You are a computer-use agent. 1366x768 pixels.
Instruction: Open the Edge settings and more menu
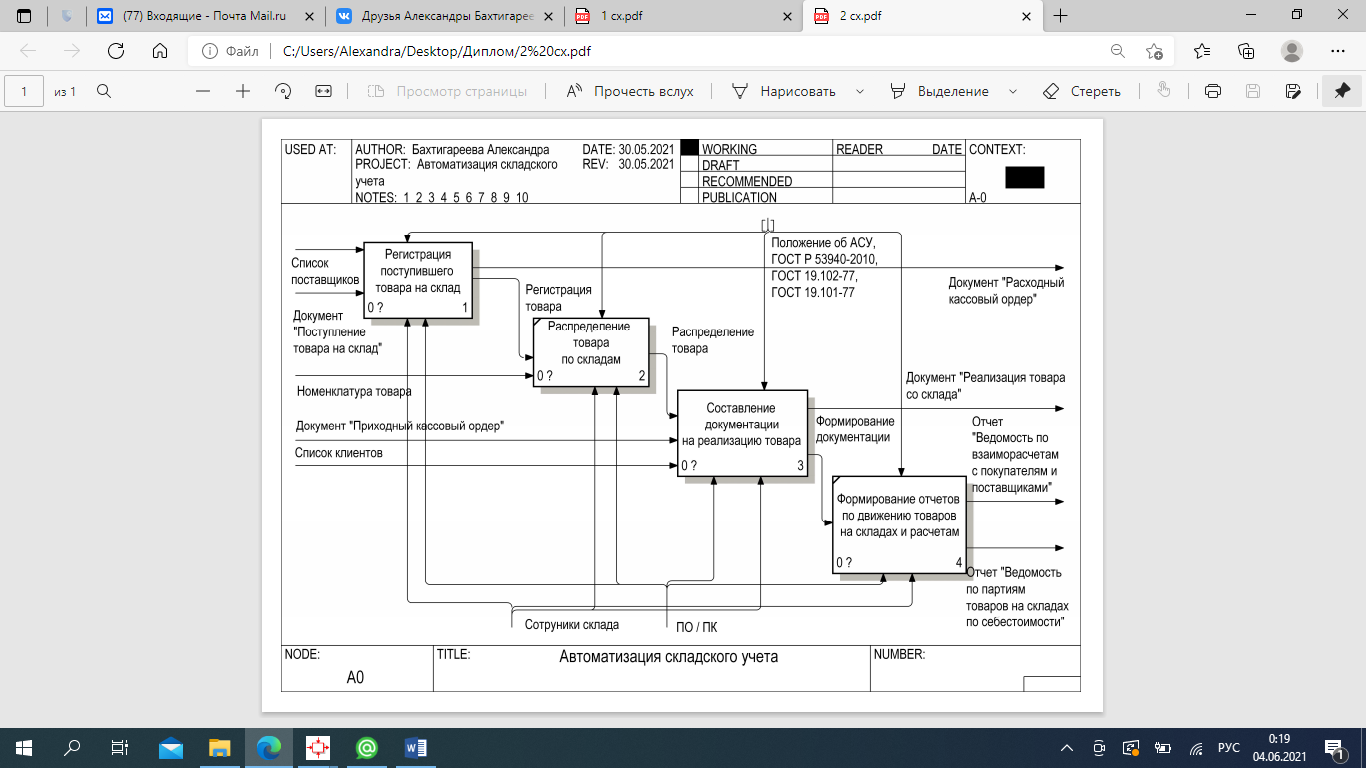[1338, 51]
